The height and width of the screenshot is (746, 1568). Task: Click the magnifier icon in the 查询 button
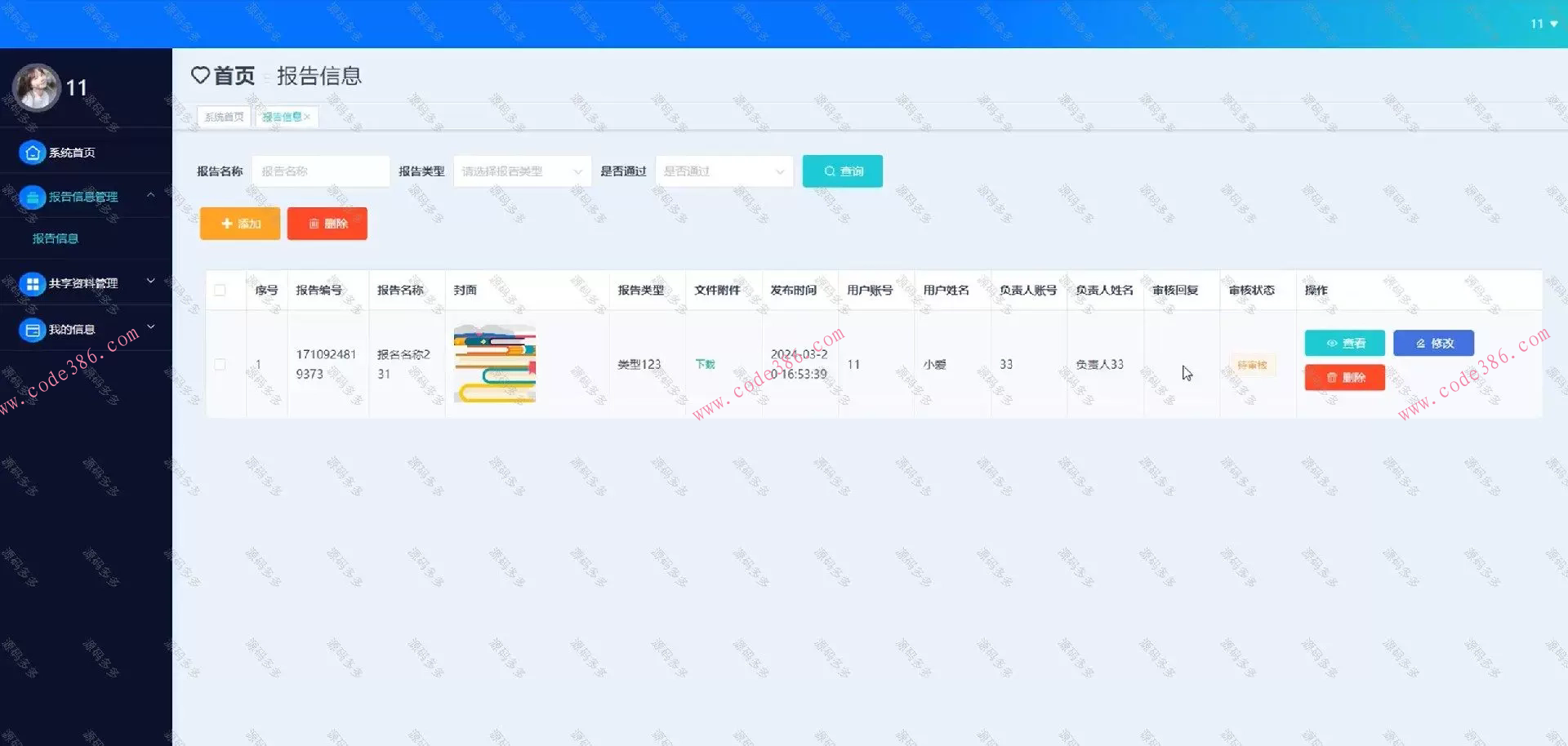click(828, 171)
